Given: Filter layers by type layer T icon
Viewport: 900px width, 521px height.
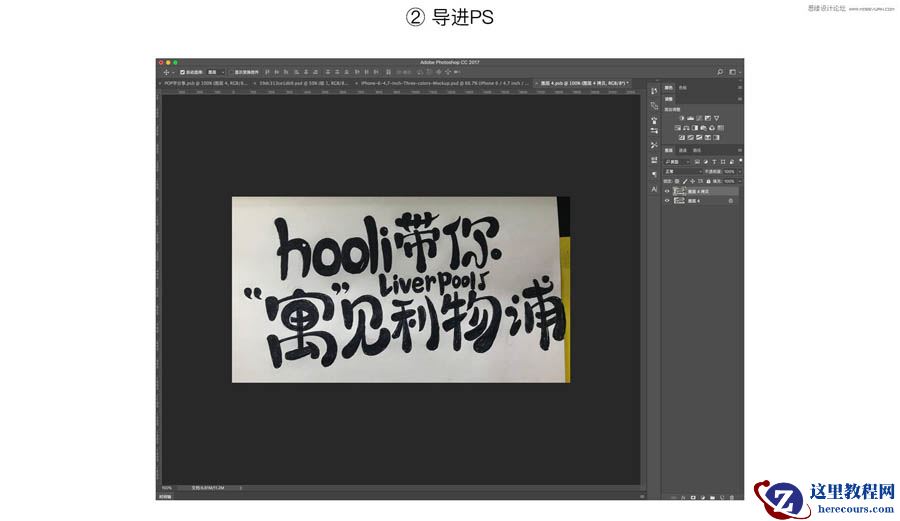Looking at the screenshot, I should 714,162.
